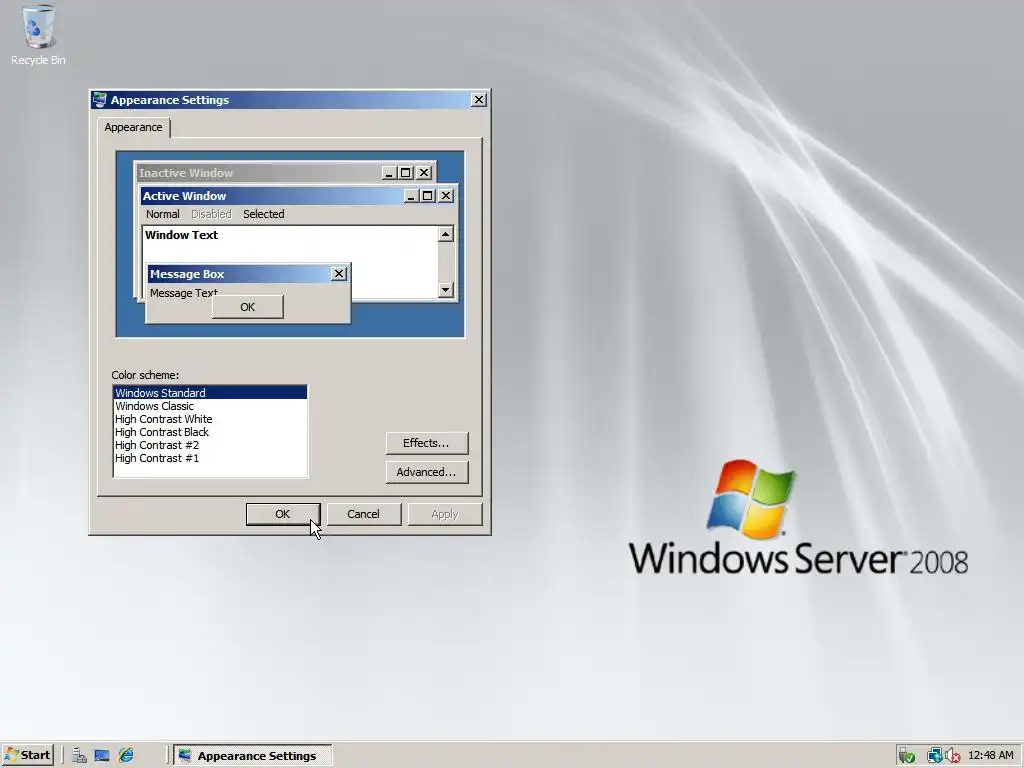Show the desktop via the quick launch icon
Screen dimensions: 1024x768
tap(102, 756)
